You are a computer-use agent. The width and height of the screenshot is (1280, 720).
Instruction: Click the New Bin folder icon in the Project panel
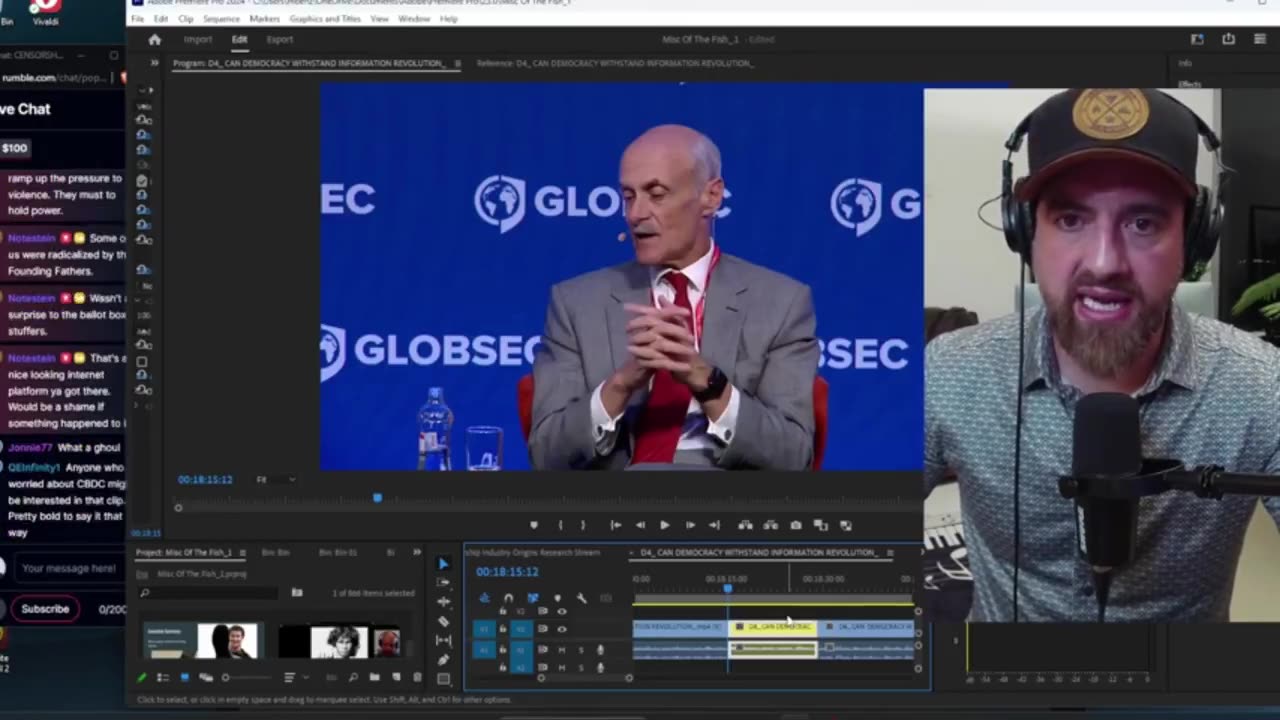374,677
